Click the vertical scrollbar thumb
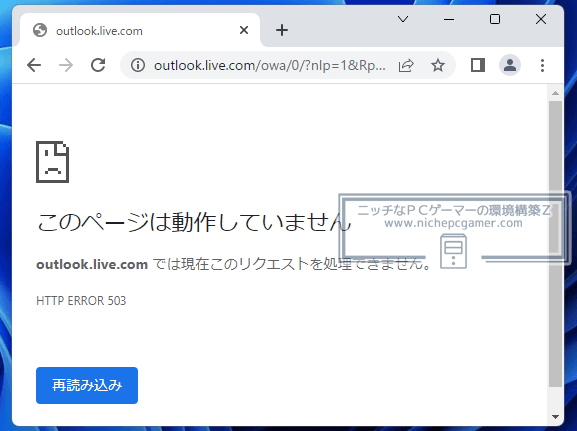 pos(555,244)
